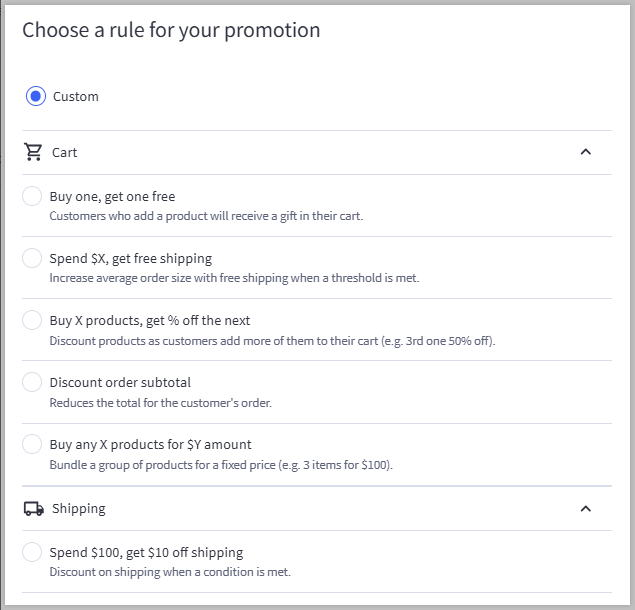Click the Shipping section header label
The width and height of the screenshot is (635, 610).
coord(79,509)
